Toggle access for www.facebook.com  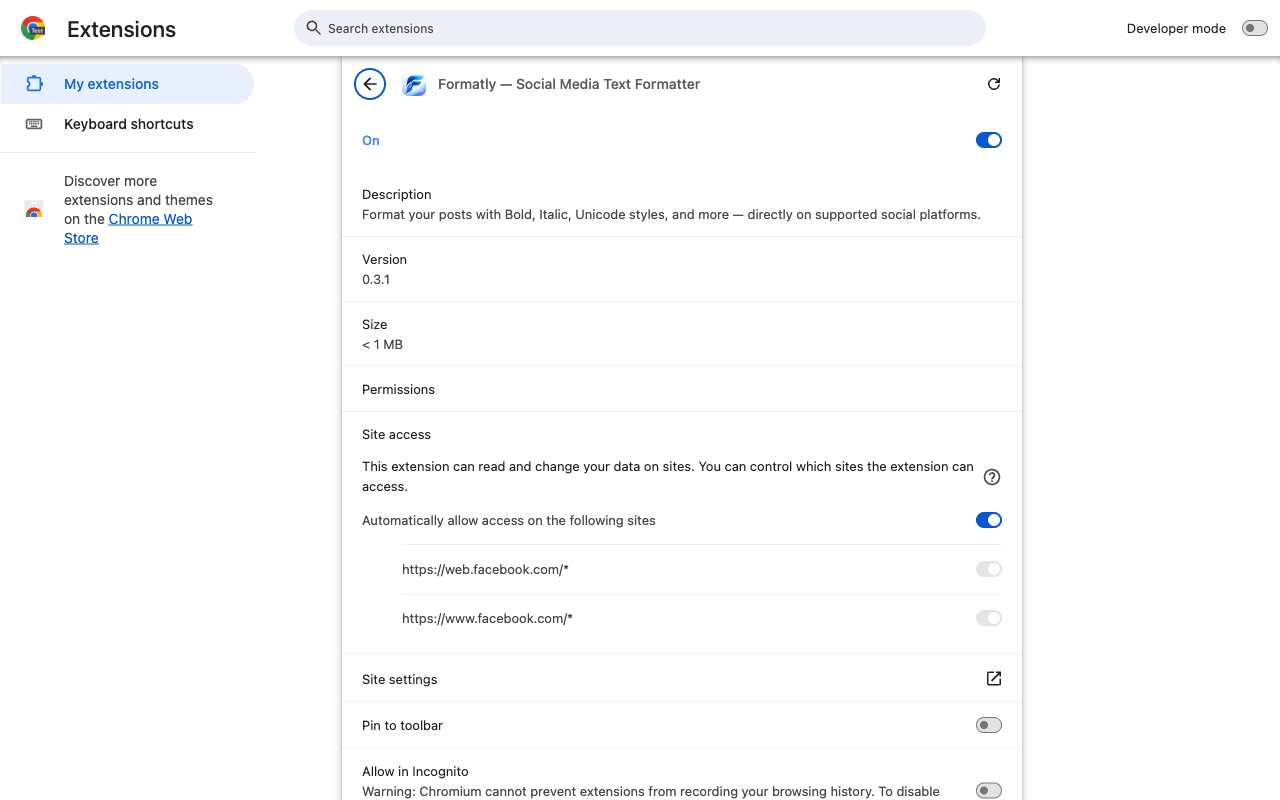point(989,618)
